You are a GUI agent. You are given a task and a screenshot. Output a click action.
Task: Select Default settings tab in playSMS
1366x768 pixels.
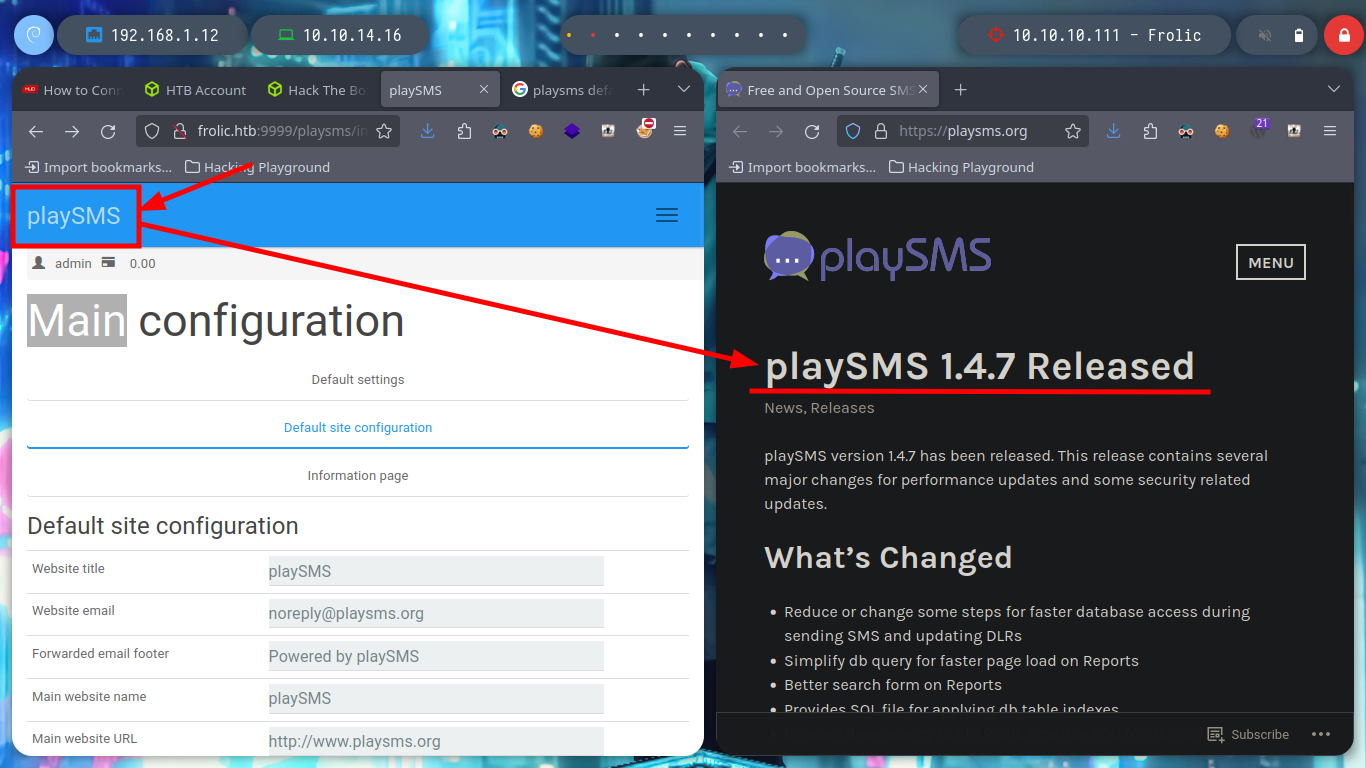point(358,379)
